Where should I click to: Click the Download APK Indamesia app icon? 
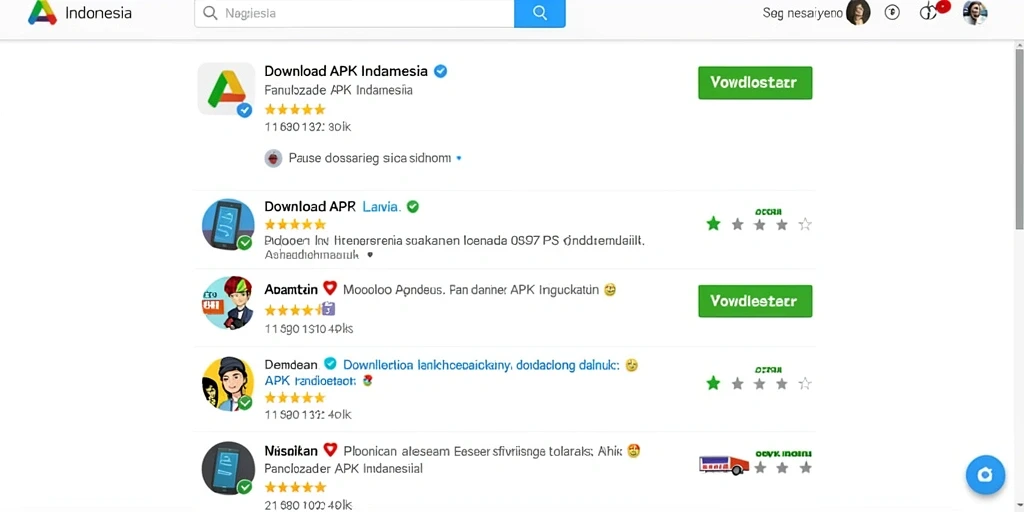tap(226, 89)
